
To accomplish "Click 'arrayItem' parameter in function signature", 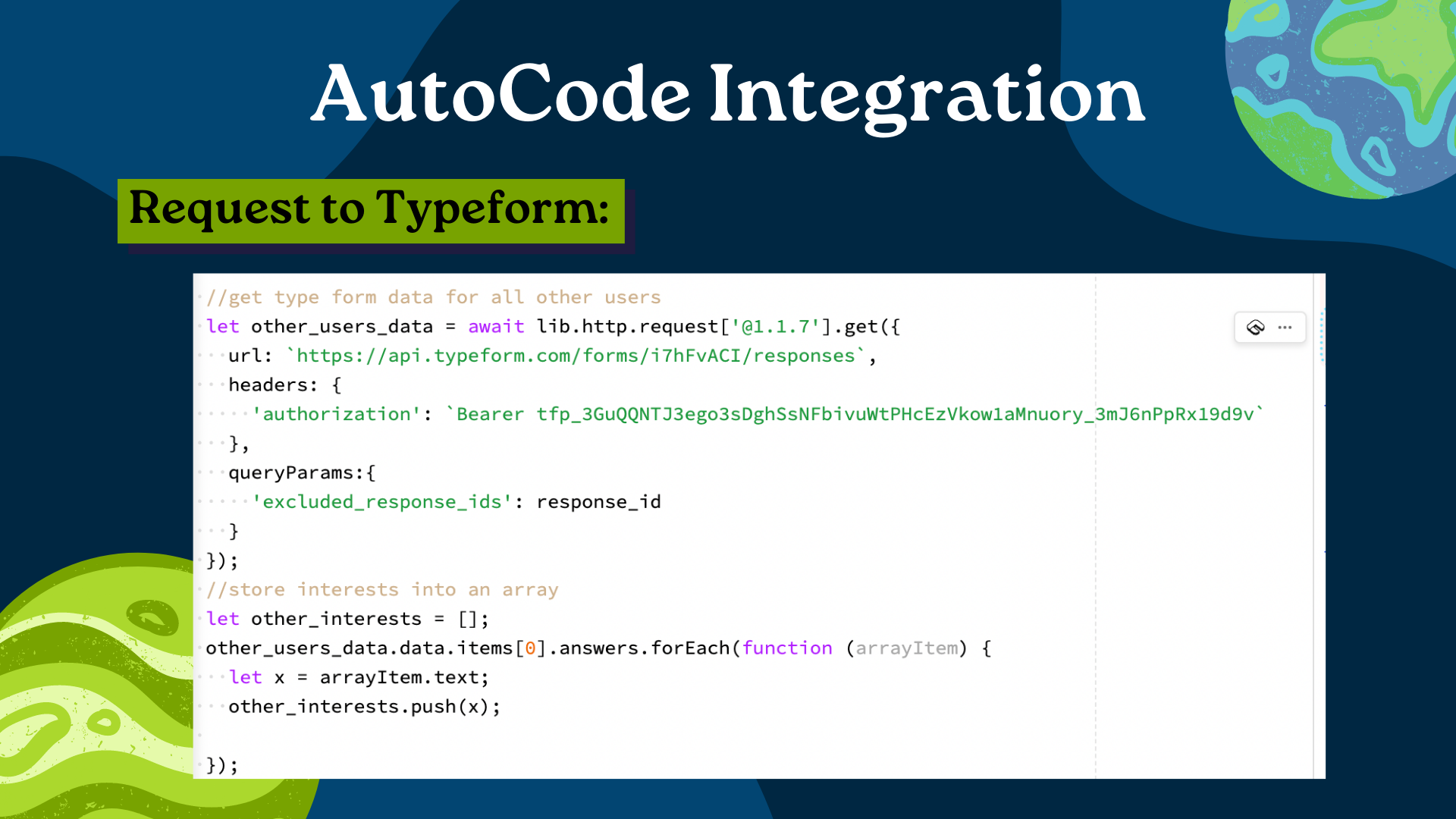I will [x=906, y=648].
